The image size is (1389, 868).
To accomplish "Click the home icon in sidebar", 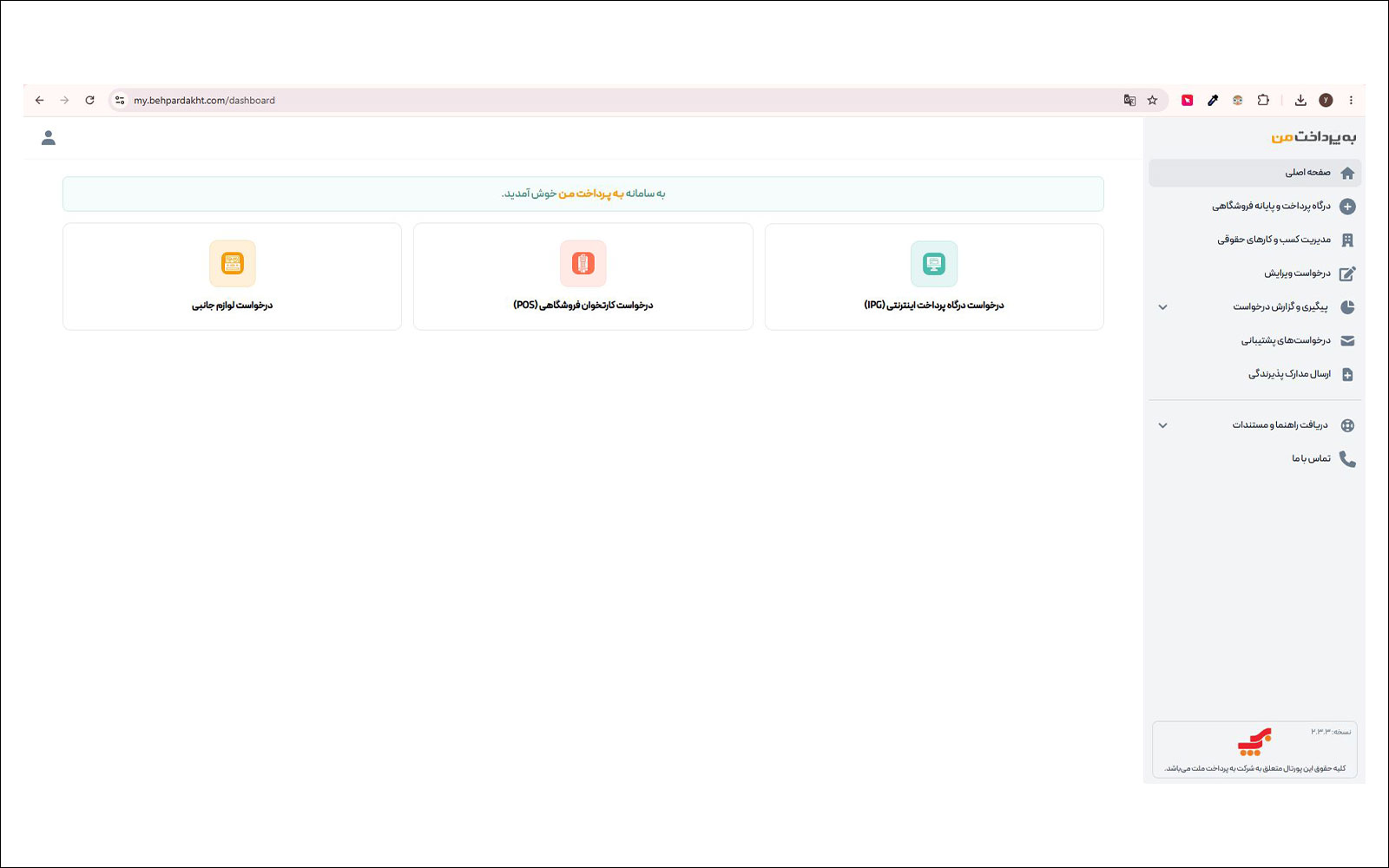I will [x=1347, y=173].
